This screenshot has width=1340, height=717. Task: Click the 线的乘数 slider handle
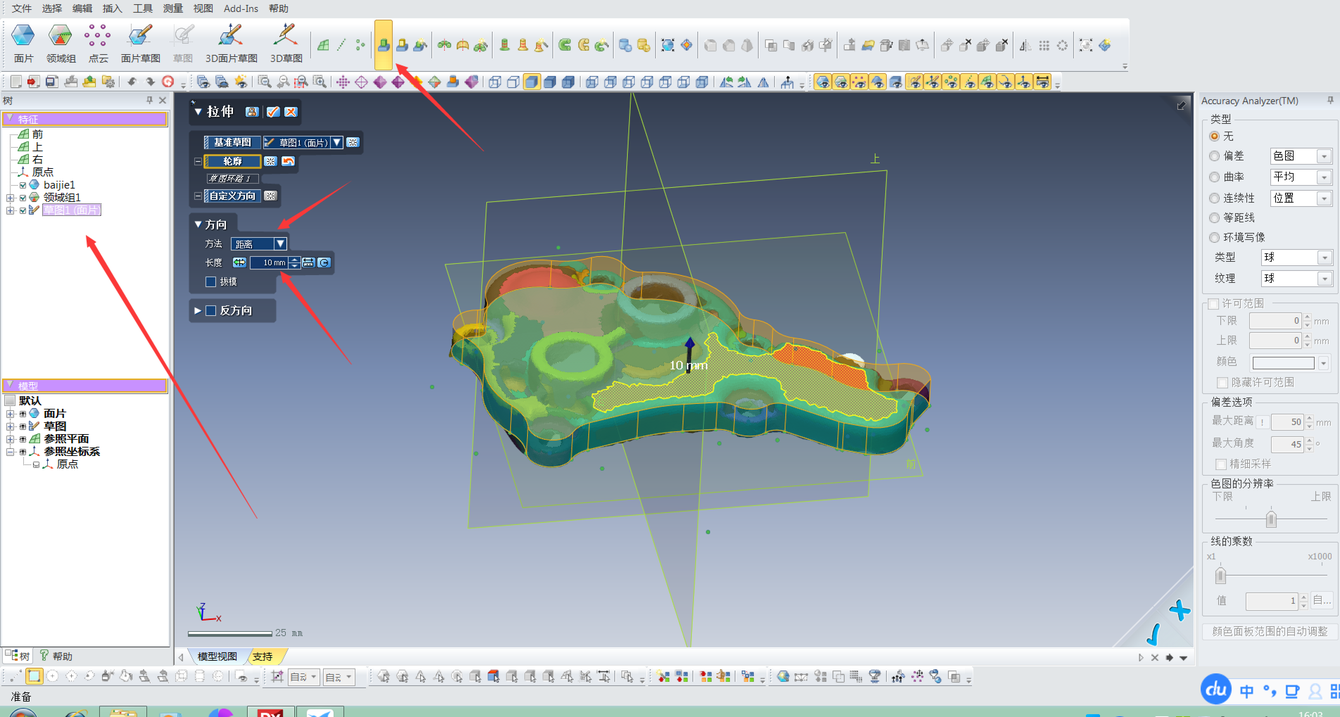1220,576
